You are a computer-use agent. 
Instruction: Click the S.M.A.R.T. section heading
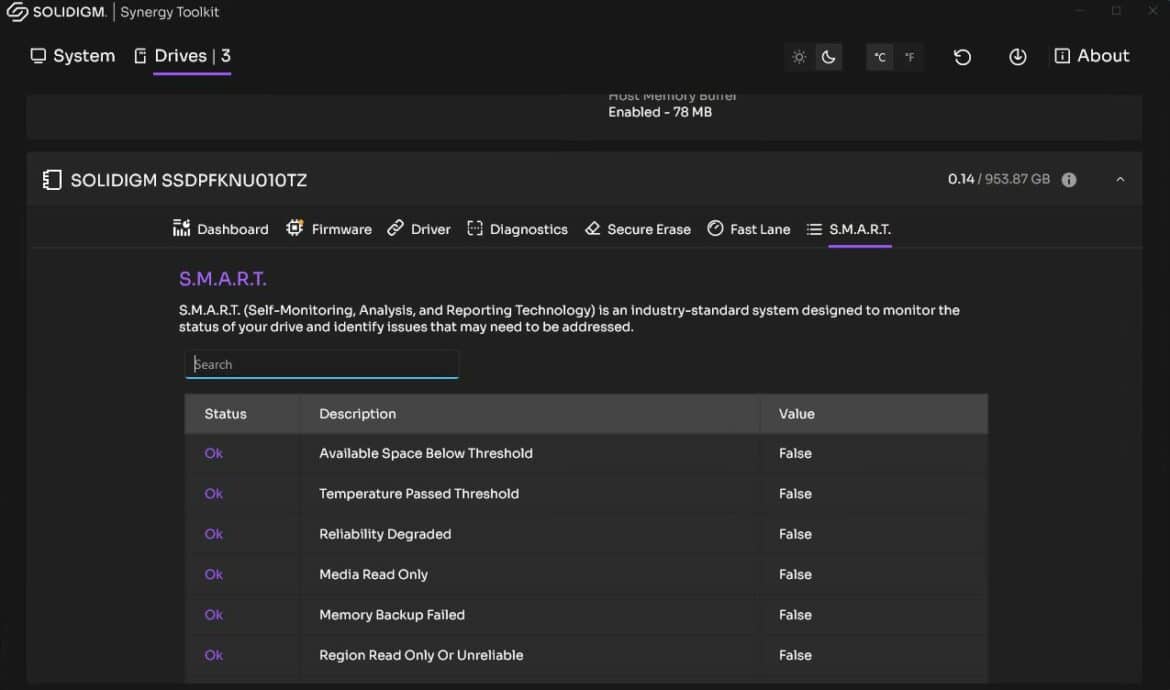click(222, 279)
